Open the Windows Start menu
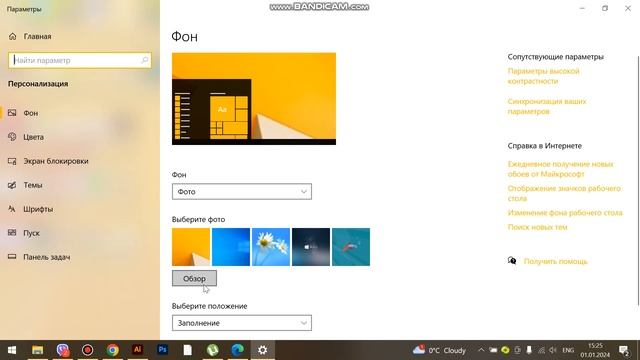The height and width of the screenshot is (360, 640). click(x=12, y=350)
